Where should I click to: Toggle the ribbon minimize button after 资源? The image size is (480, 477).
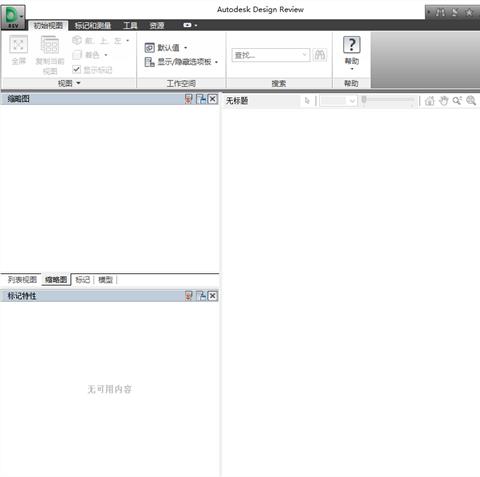[x=187, y=25]
